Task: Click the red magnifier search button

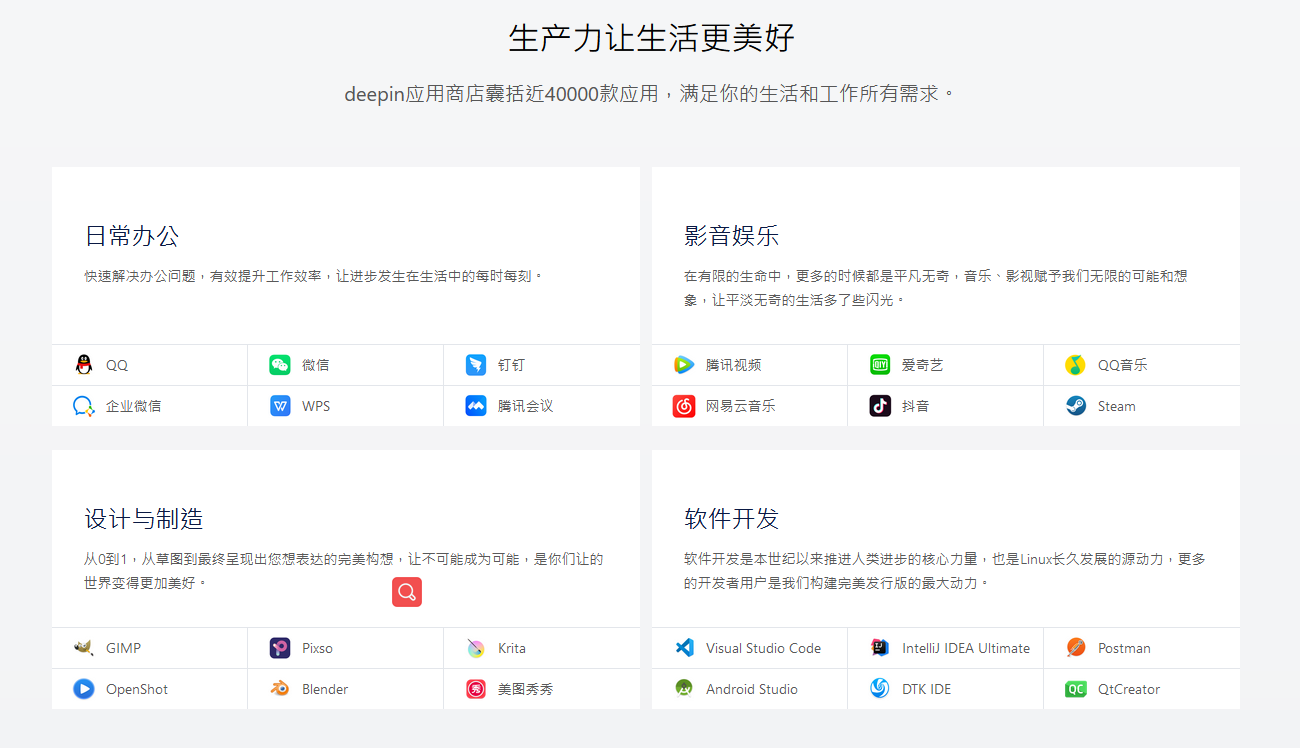Action: pyautogui.click(x=406, y=592)
